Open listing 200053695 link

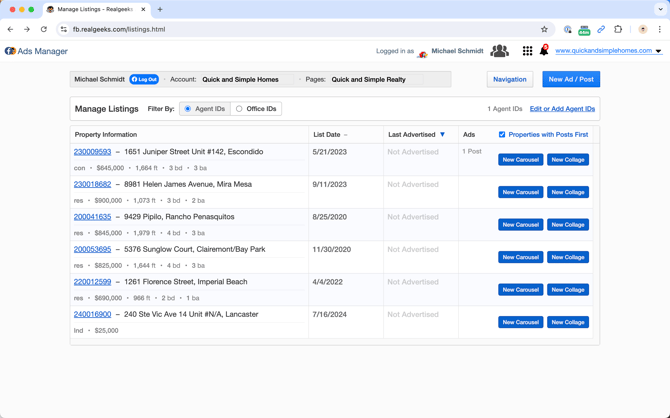pyautogui.click(x=92, y=249)
